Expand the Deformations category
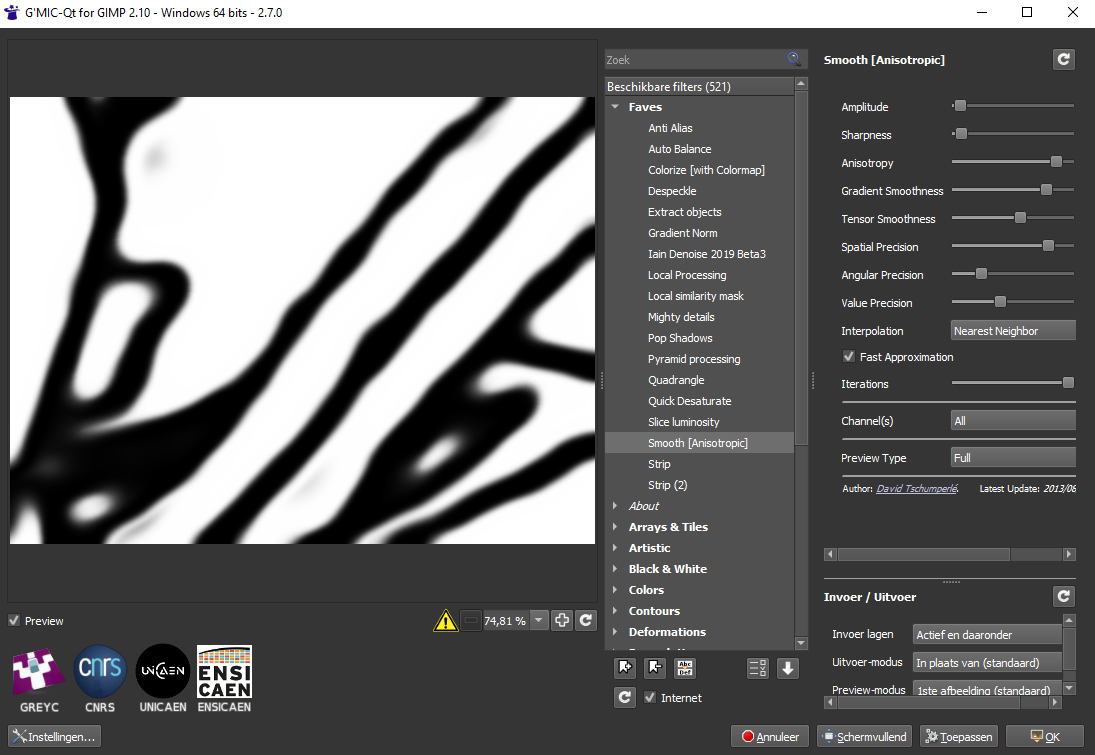Image resolution: width=1095 pixels, height=755 pixels. 615,631
